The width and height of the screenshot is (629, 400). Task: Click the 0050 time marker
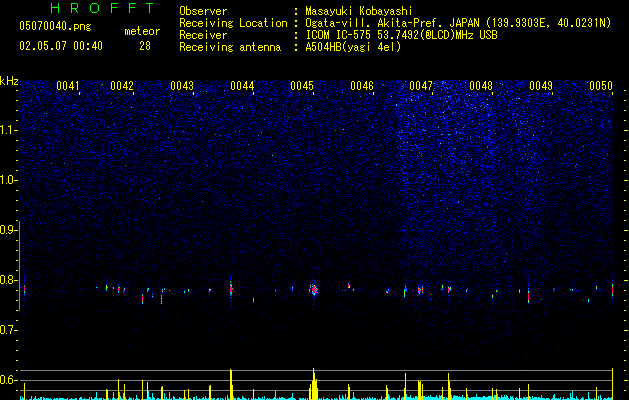point(601,86)
